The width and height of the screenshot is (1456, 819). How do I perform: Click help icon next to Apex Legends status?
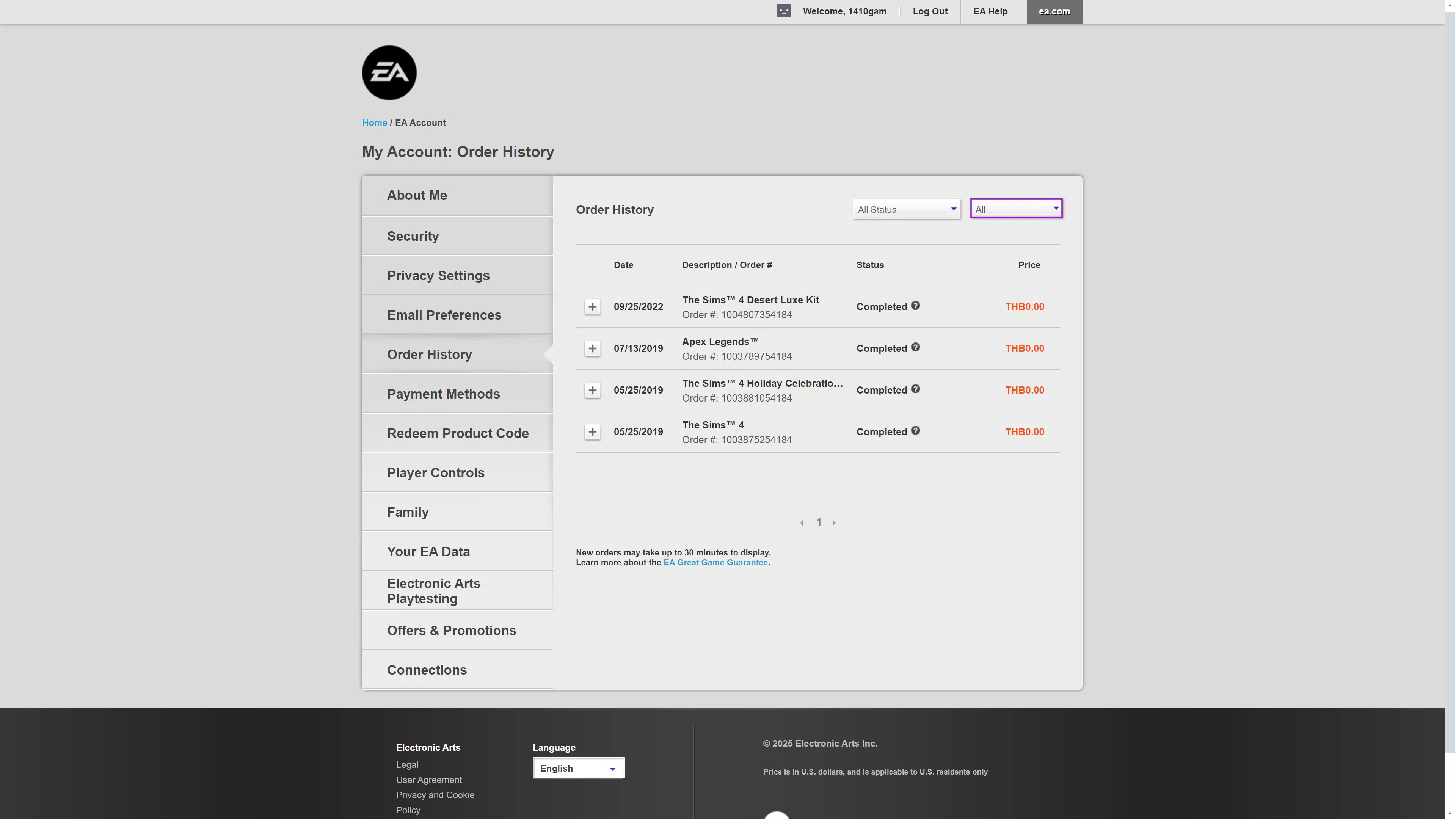tap(915, 348)
